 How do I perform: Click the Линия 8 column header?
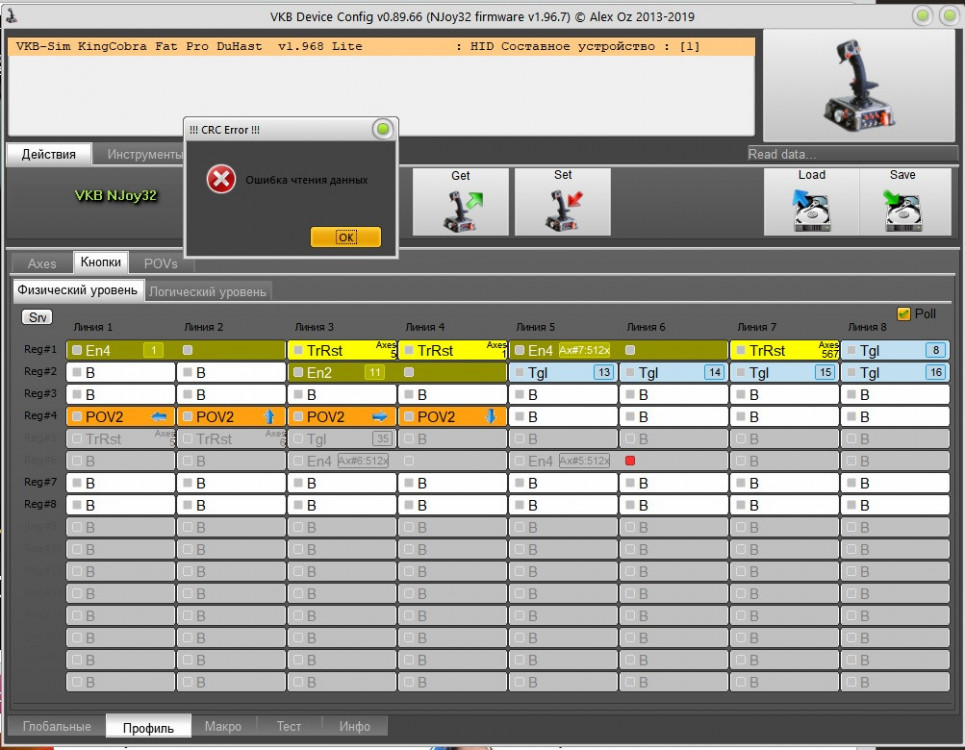coord(867,327)
